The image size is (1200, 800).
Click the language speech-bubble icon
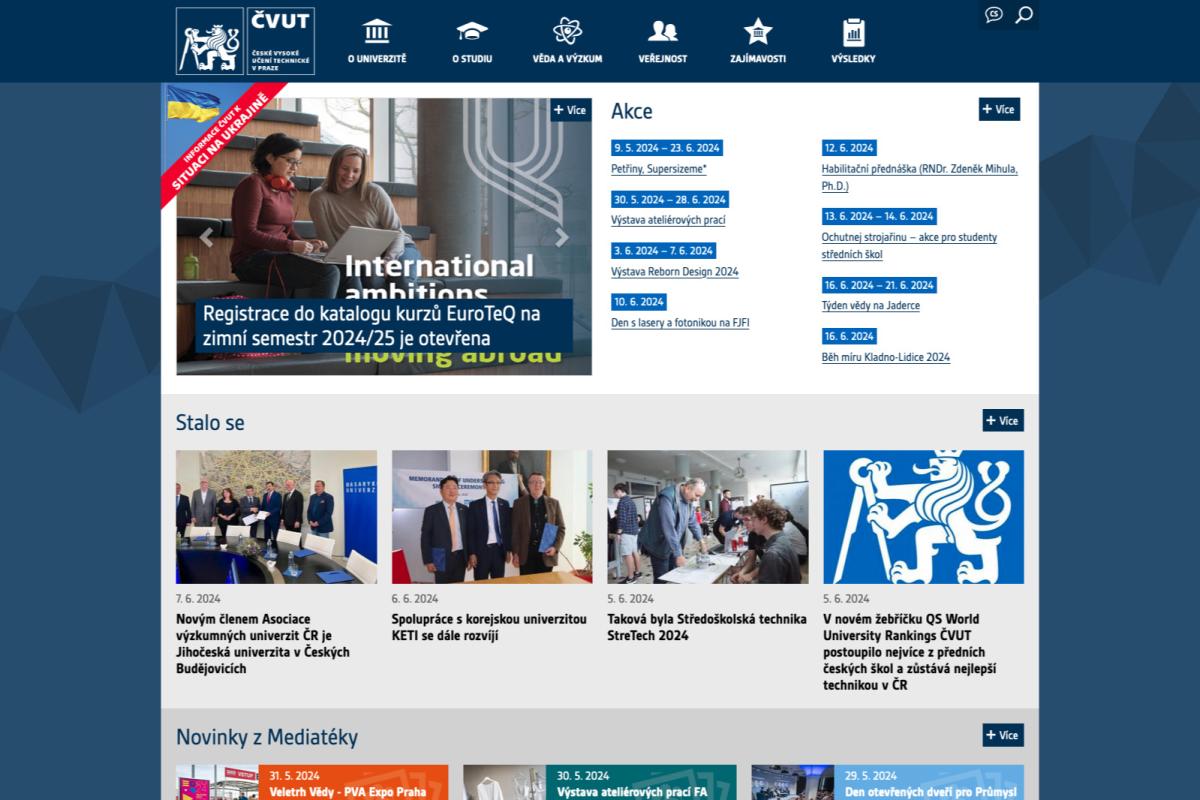(x=994, y=14)
